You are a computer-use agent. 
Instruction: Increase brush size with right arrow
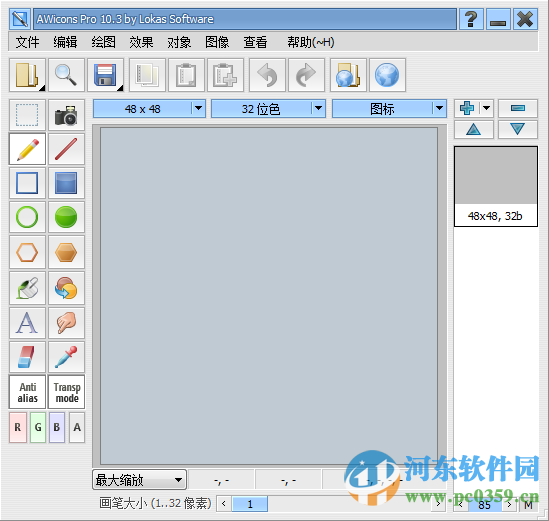[438, 504]
